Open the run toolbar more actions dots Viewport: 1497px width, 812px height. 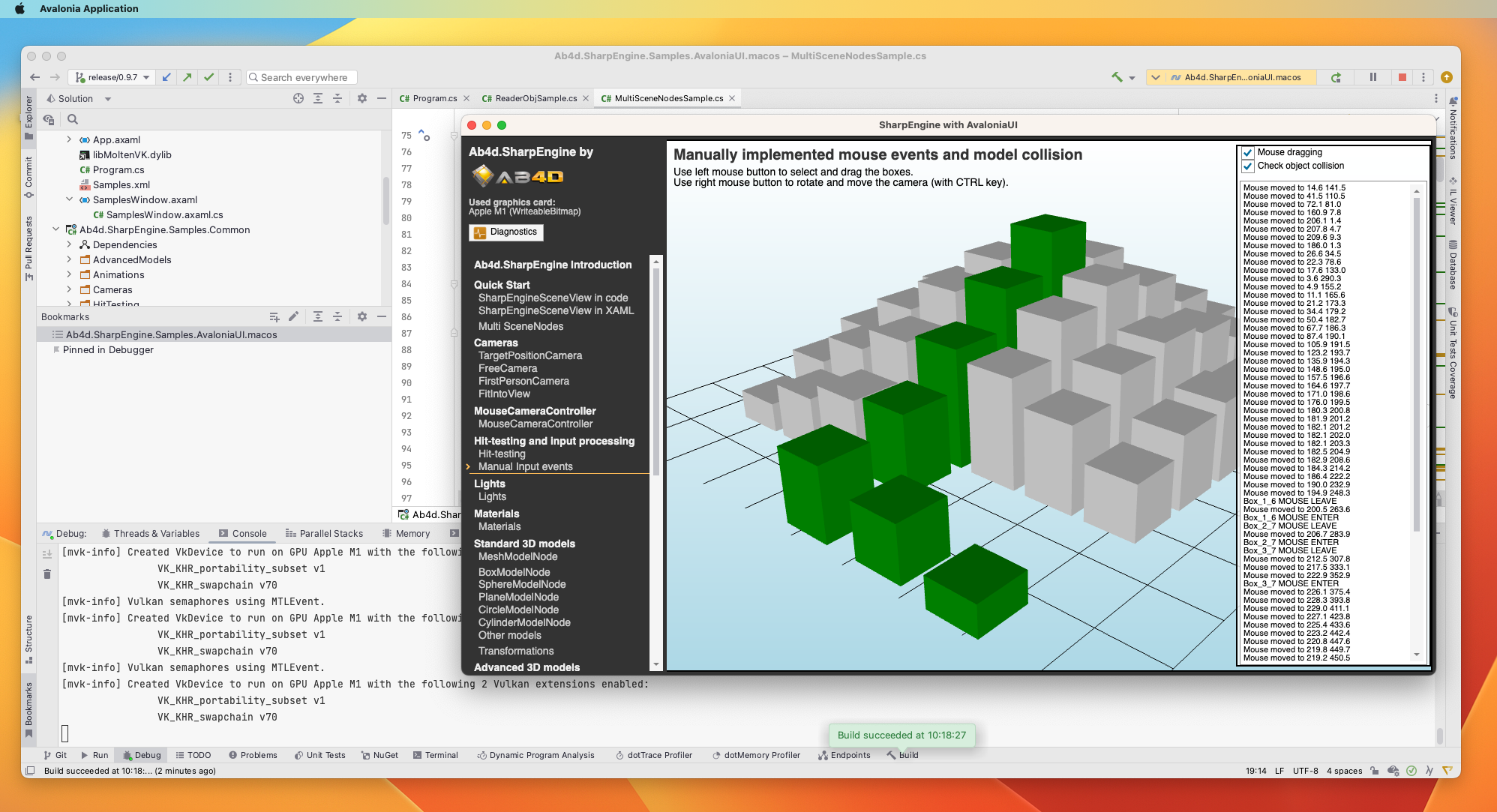[x=1423, y=77]
